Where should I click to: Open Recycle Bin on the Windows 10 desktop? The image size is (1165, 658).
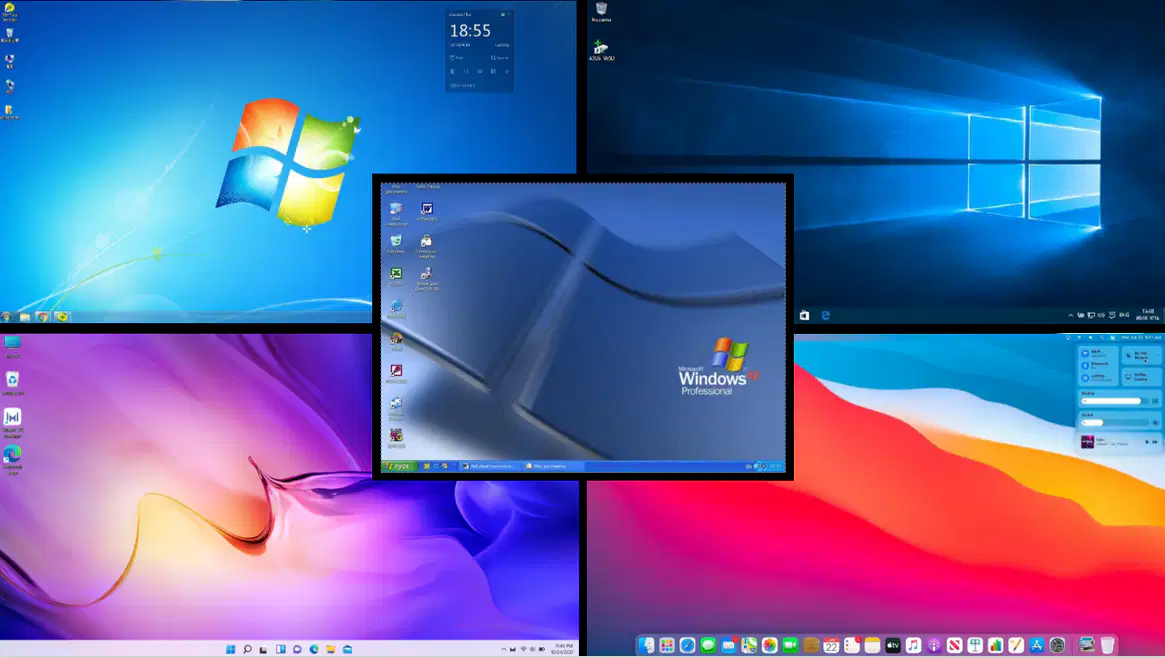click(x=601, y=11)
